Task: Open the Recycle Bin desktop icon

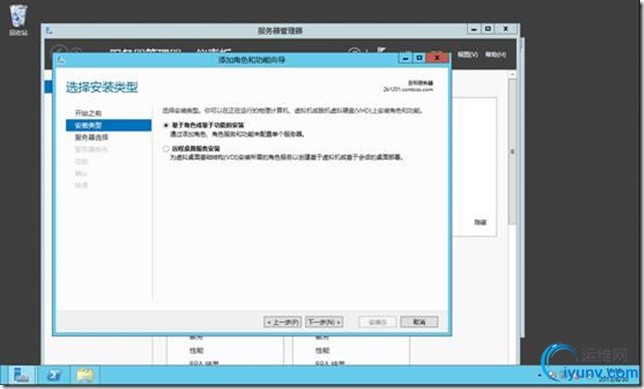Action: (x=18, y=20)
